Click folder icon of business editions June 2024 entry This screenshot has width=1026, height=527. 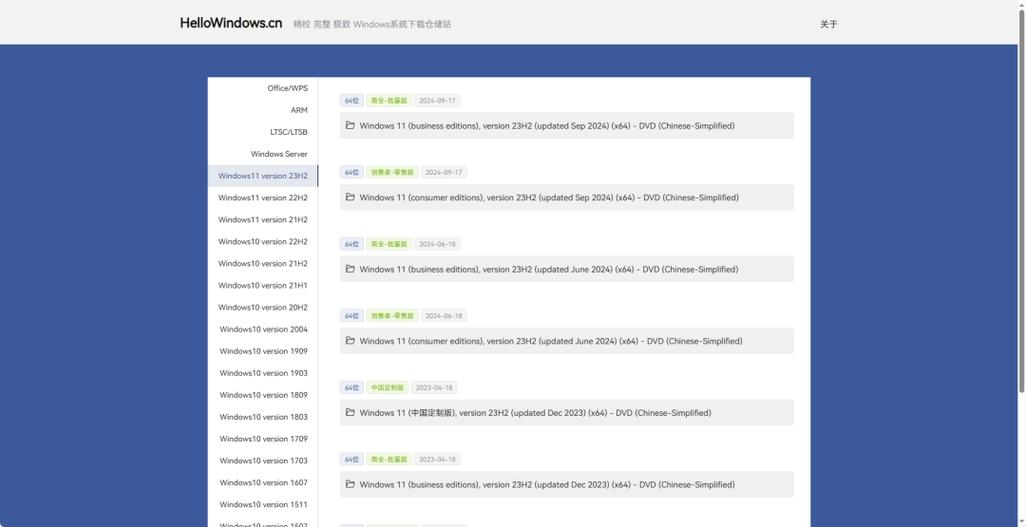click(x=350, y=269)
